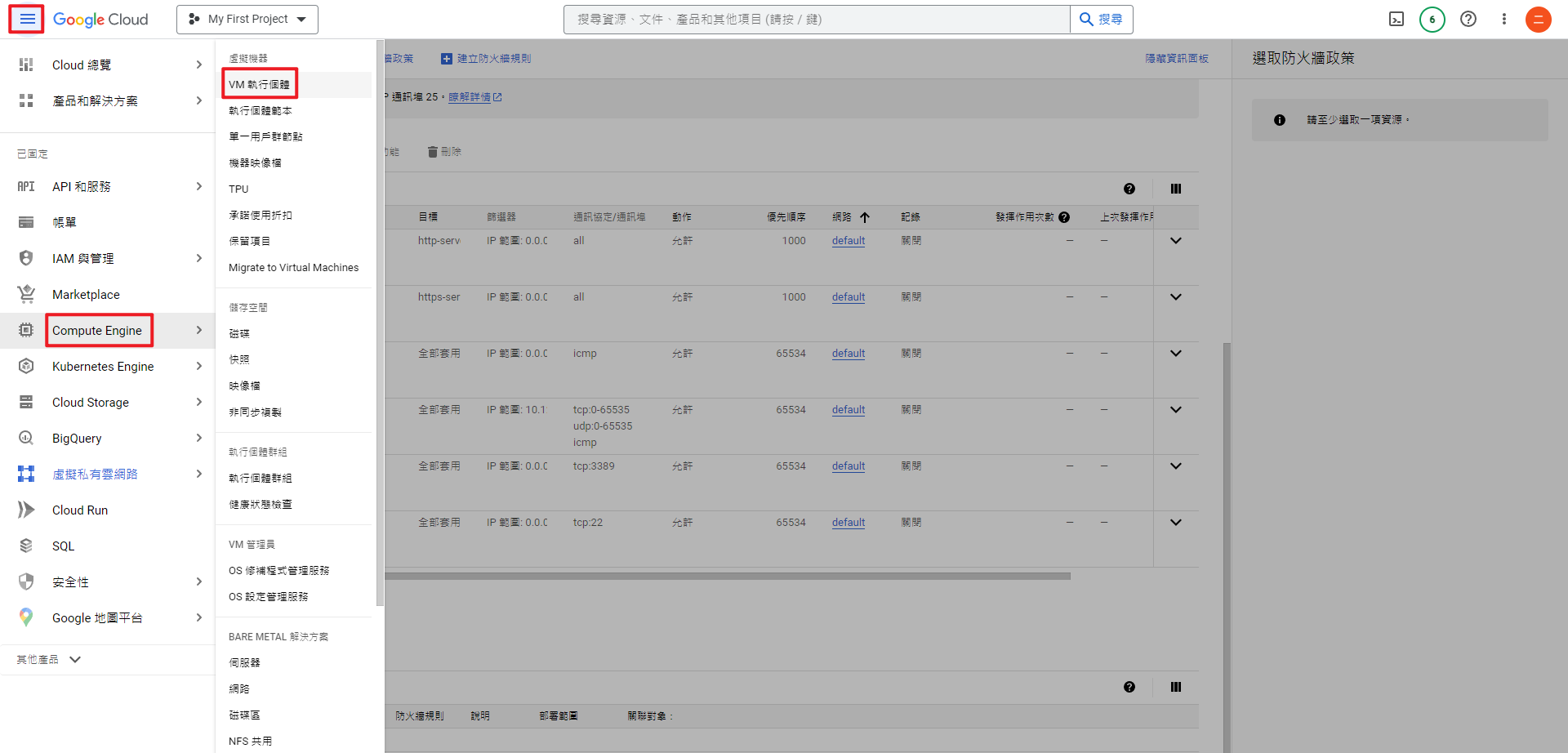Screen dimensions: 1568x753
Task: Click the trash delete icon above the table
Action: tap(433, 151)
